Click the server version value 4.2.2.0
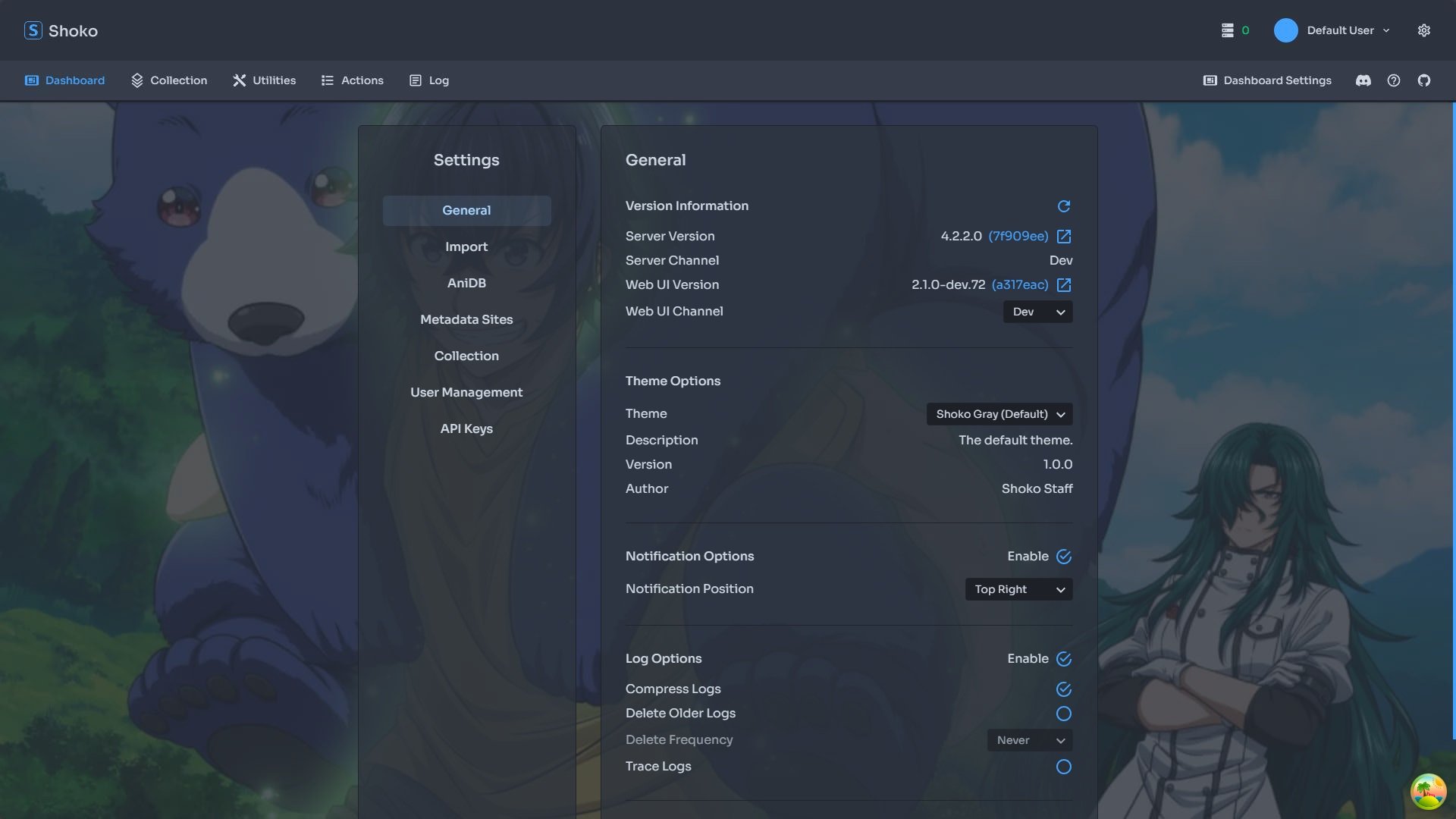 tap(961, 237)
